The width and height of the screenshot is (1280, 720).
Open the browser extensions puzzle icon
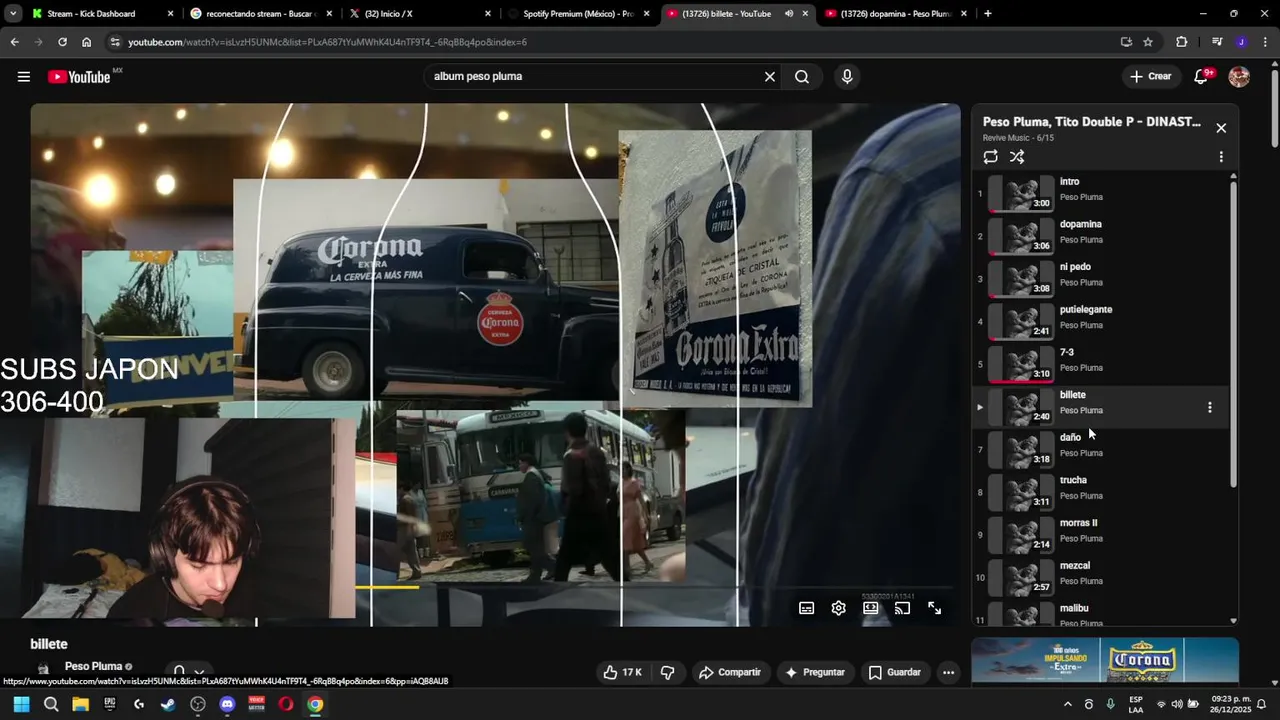click(x=1182, y=42)
